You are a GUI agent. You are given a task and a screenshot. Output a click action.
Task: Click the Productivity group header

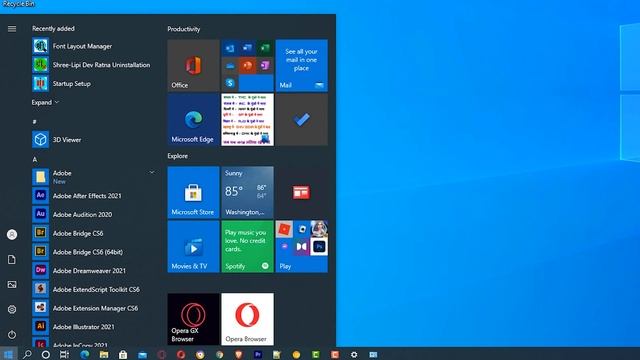pyautogui.click(x=184, y=29)
